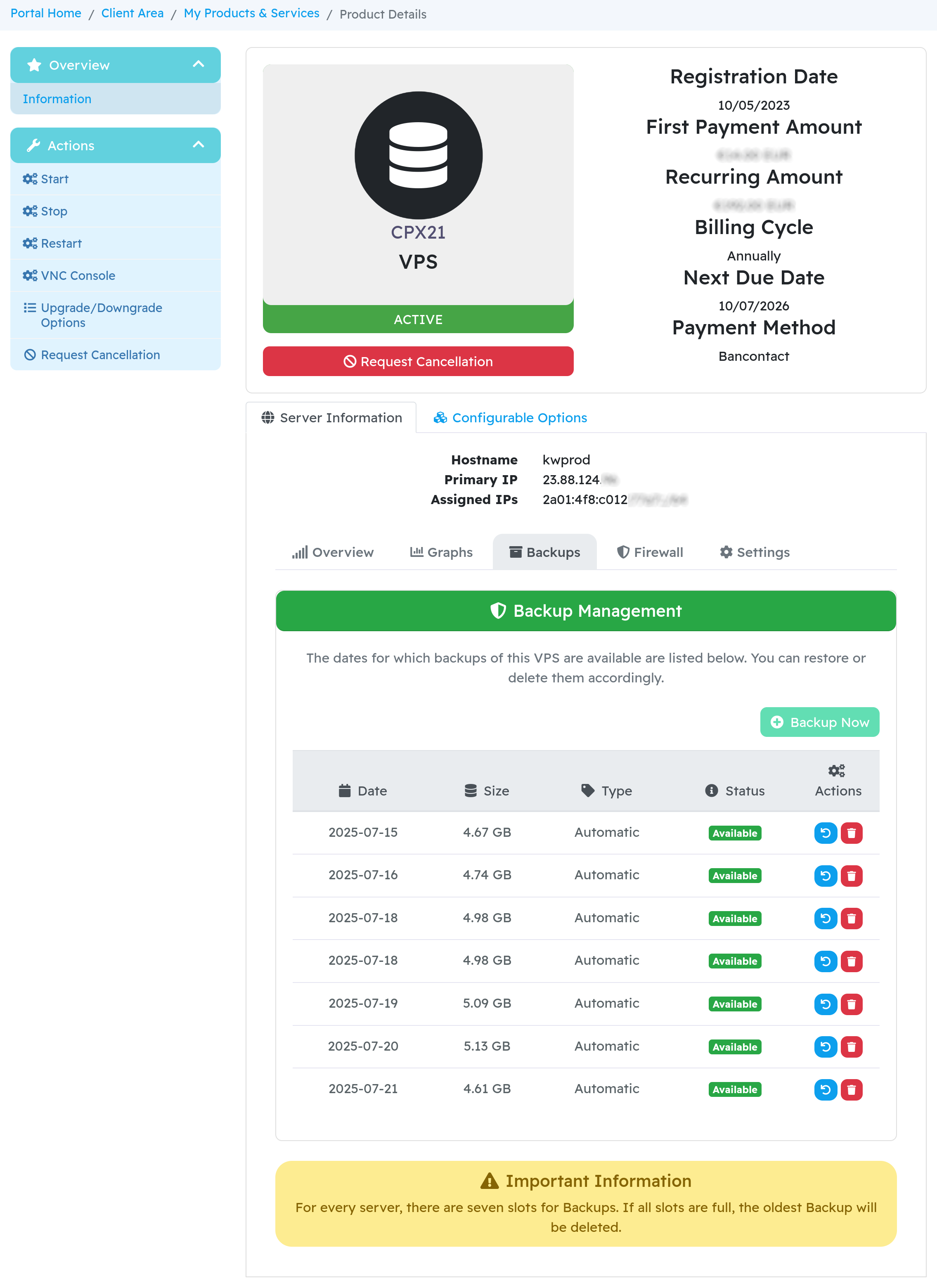The height and width of the screenshot is (1288, 937).
Task: Click the ACTIVE status bar
Action: click(x=418, y=319)
